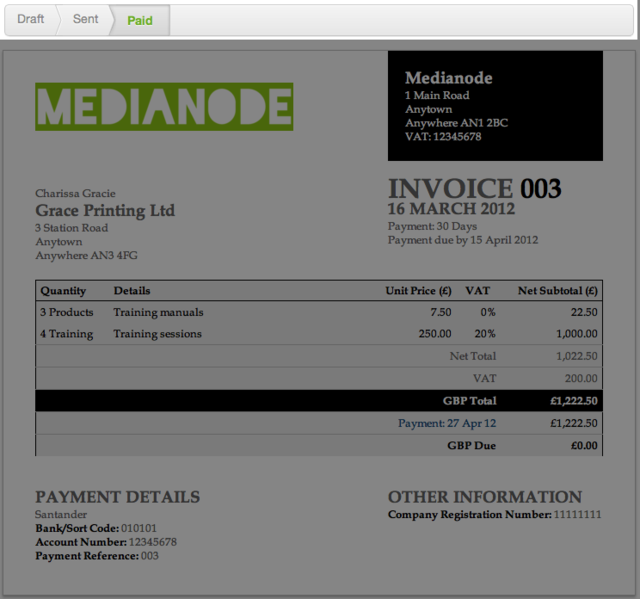
Task: Click the Medianode company name in black box
Action: click(449, 78)
